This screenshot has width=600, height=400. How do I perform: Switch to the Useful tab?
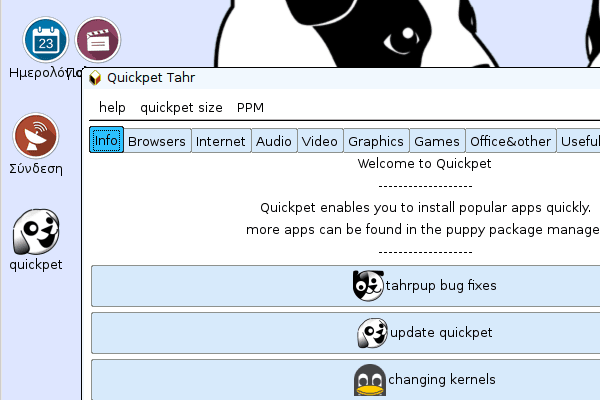coord(579,141)
